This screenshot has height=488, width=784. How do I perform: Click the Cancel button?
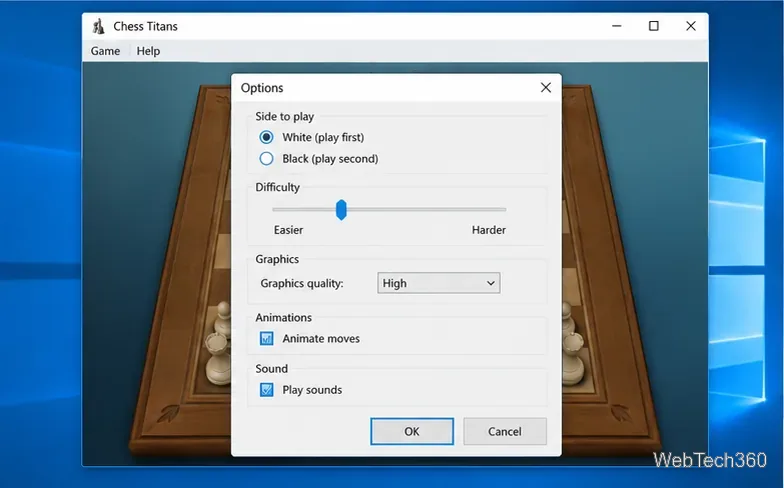pyautogui.click(x=504, y=432)
